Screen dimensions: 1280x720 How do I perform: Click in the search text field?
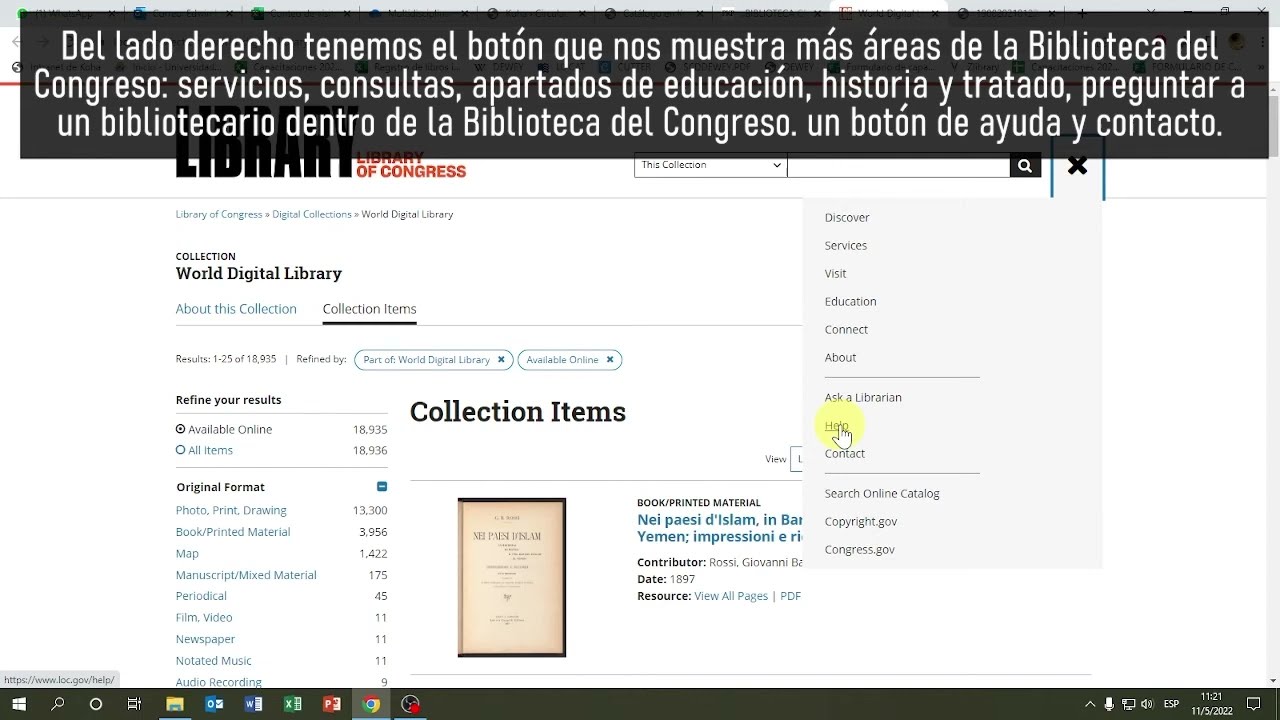click(898, 166)
